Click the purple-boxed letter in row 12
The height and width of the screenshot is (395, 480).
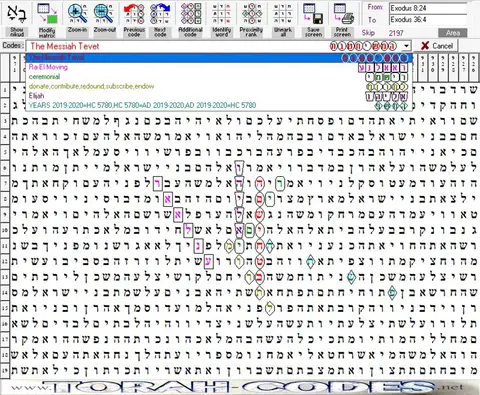tap(209, 261)
